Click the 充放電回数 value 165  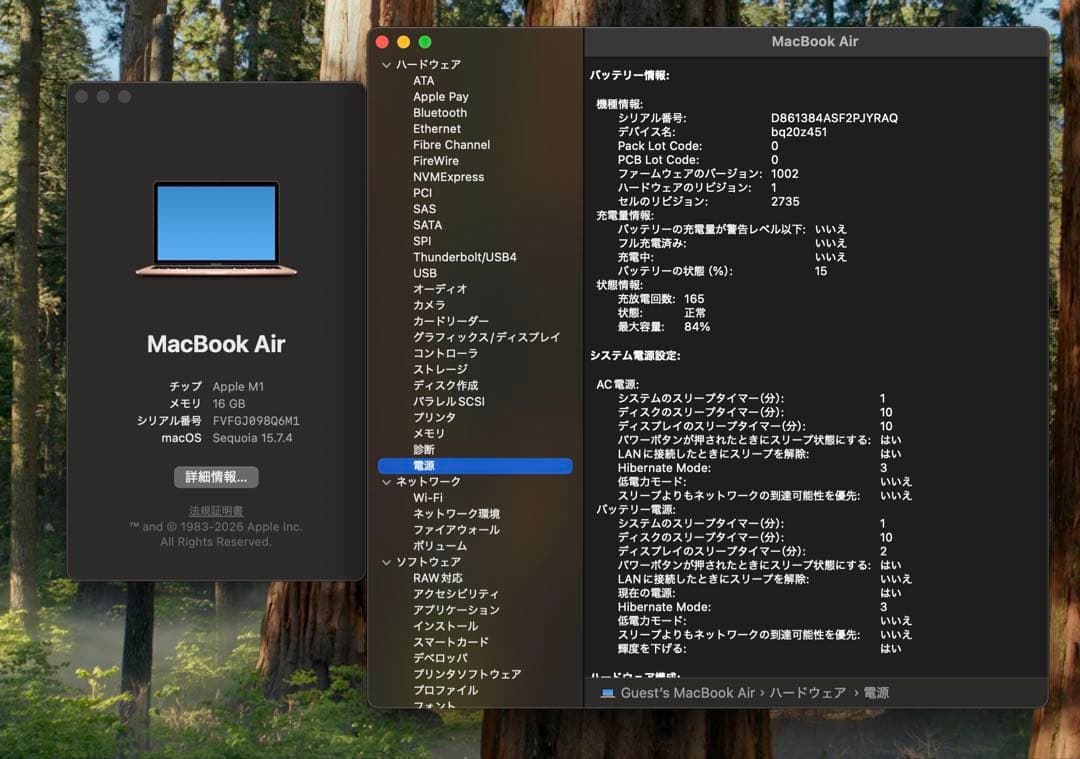[694, 299]
